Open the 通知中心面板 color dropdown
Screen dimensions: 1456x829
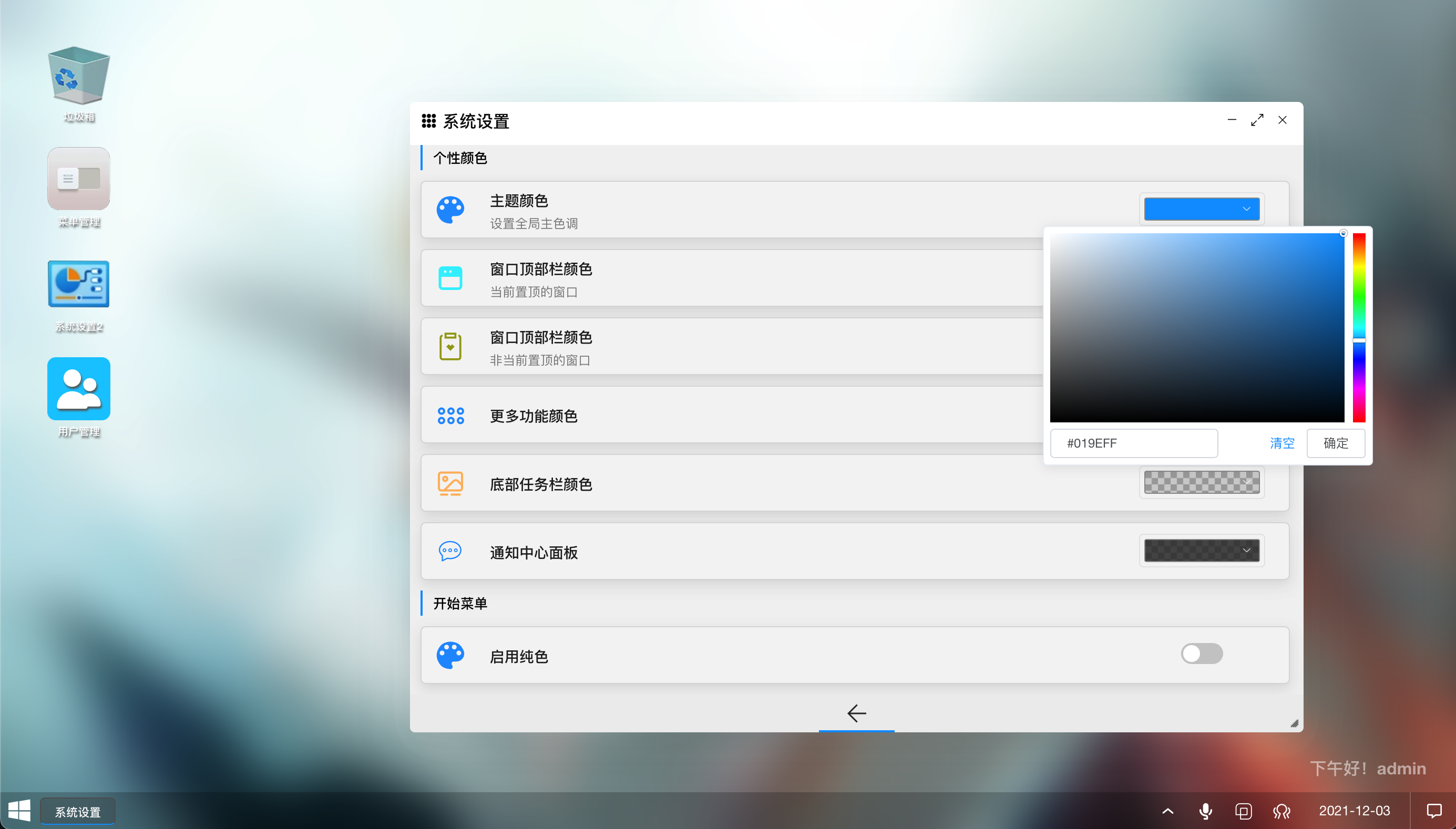point(1202,551)
